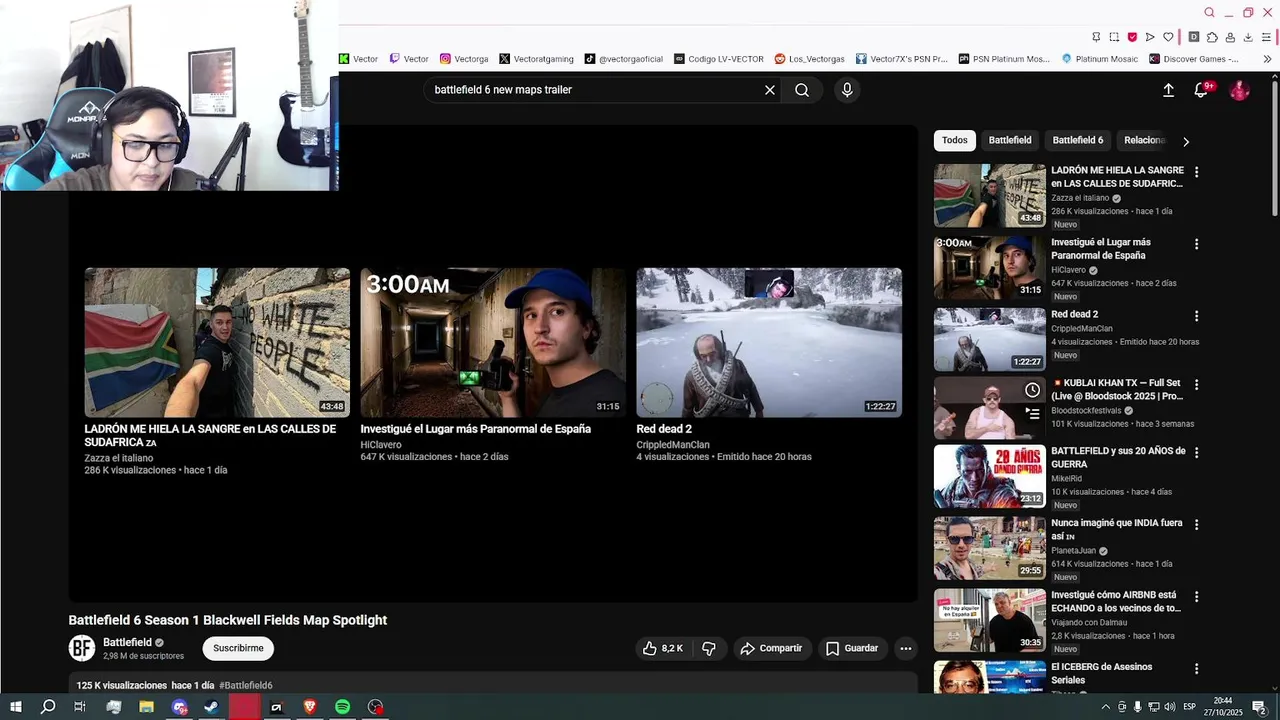Open the Battlefield channel name link

[127, 642]
